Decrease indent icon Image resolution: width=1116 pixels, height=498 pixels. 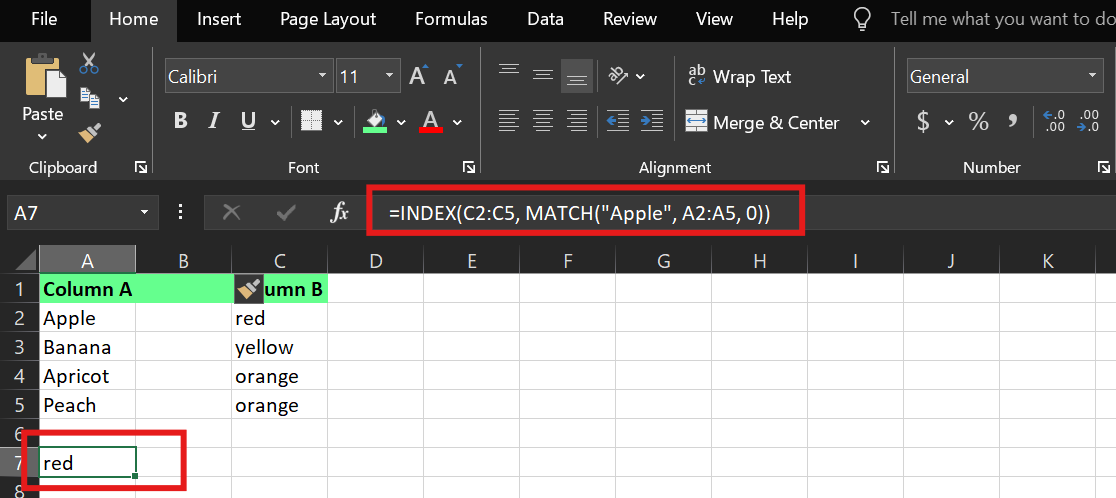pos(617,122)
